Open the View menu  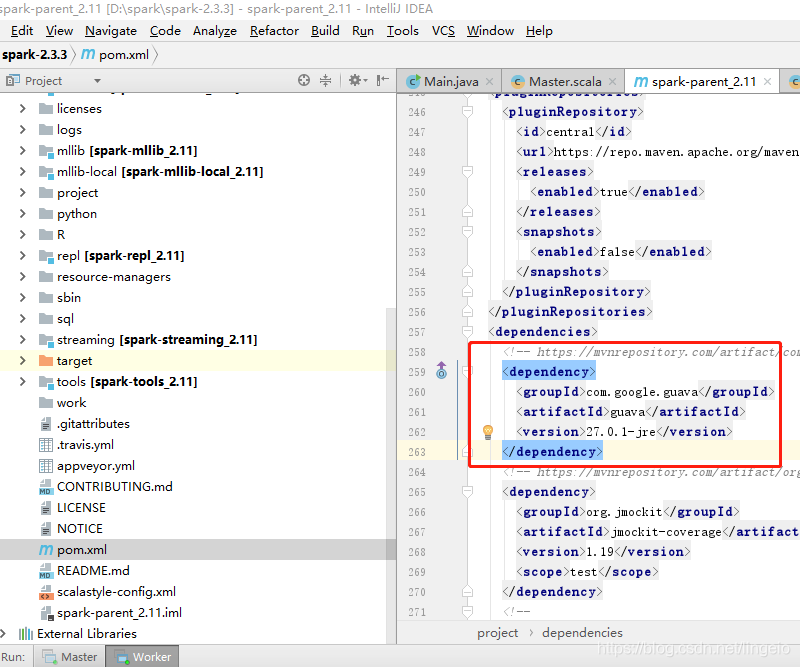click(x=59, y=31)
